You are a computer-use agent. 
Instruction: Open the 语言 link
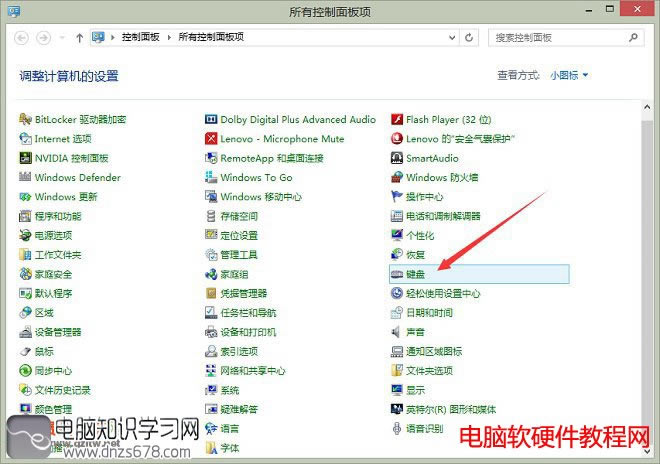(x=230, y=429)
